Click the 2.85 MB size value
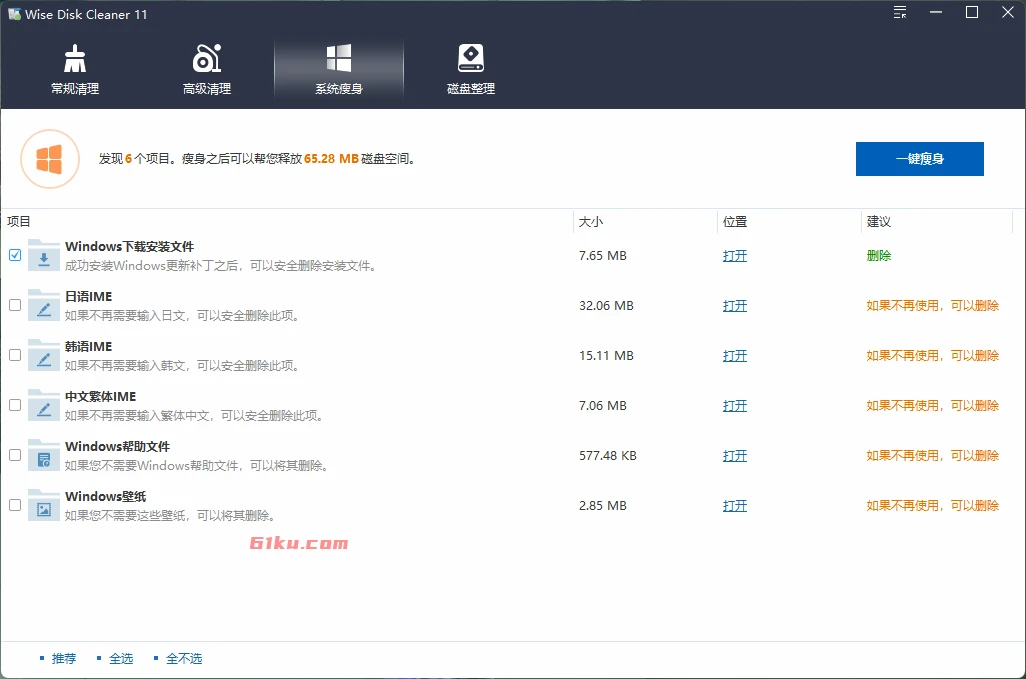Screen dimensions: 1026x679 pos(603,506)
